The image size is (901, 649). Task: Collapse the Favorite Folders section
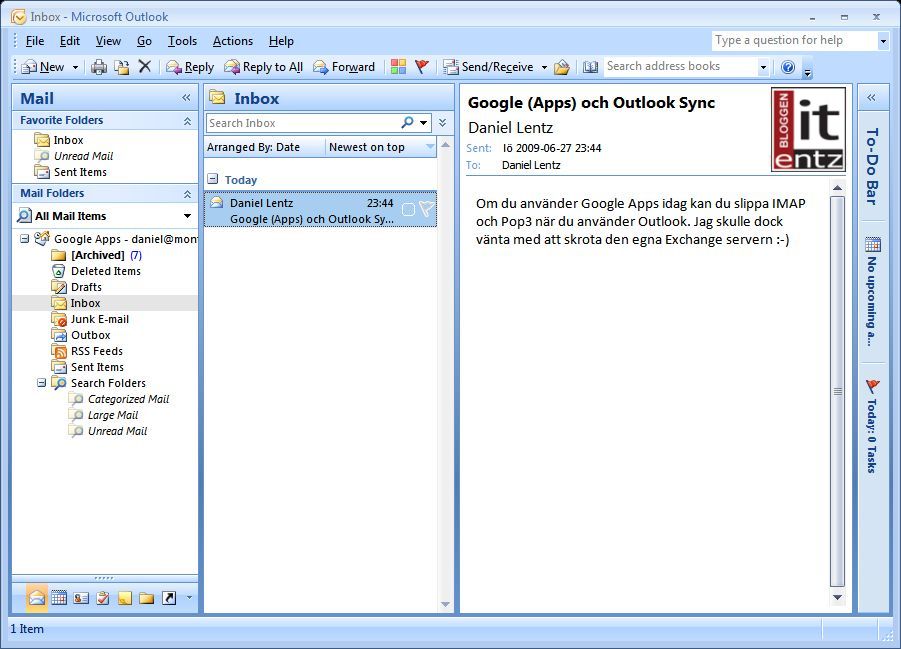click(187, 121)
